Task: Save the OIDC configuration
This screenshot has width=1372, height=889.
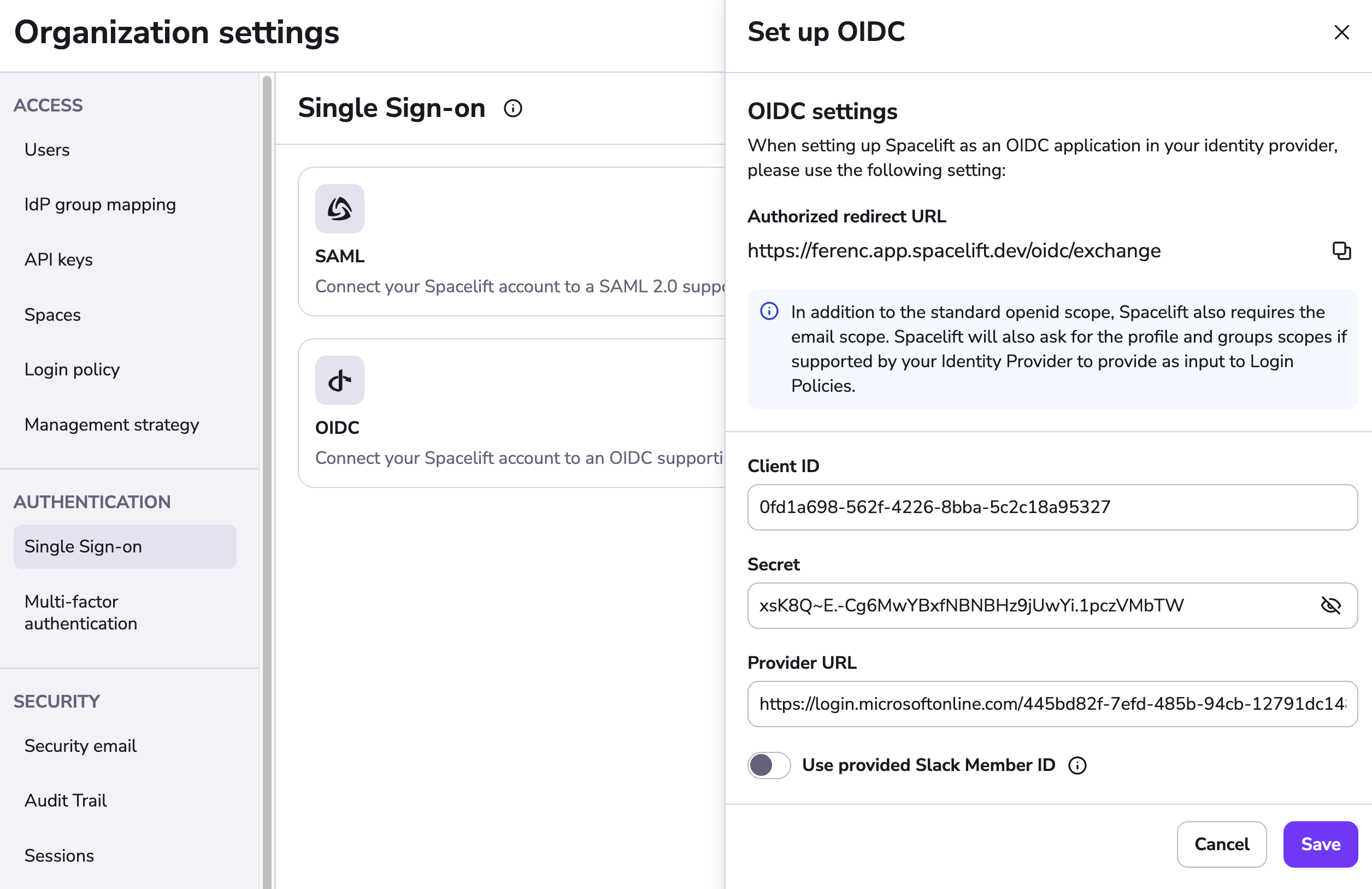Action: pos(1320,844)
